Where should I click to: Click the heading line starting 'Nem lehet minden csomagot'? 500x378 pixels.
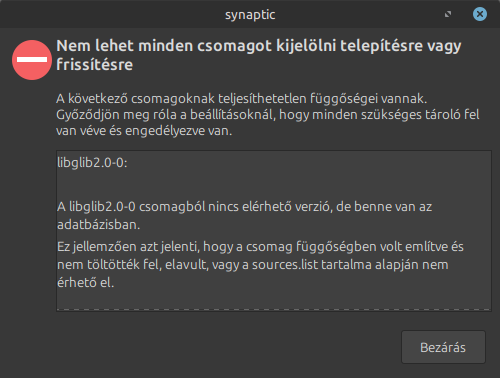tap(259, 46)
